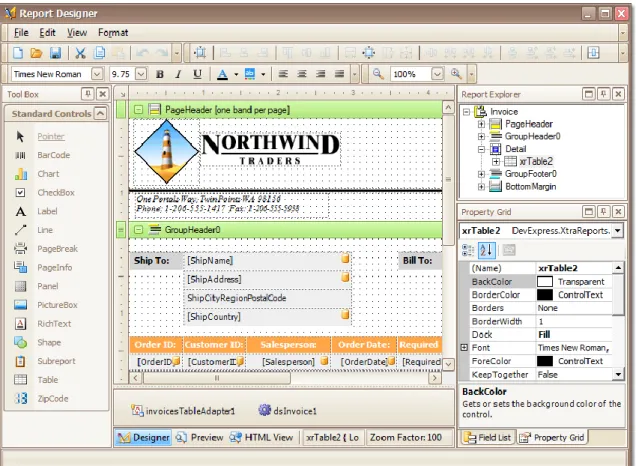This screenshot has width=636, height=466.
Task: Select the PictureBox control in Tool Box
Action: click(x=57, y=305)
